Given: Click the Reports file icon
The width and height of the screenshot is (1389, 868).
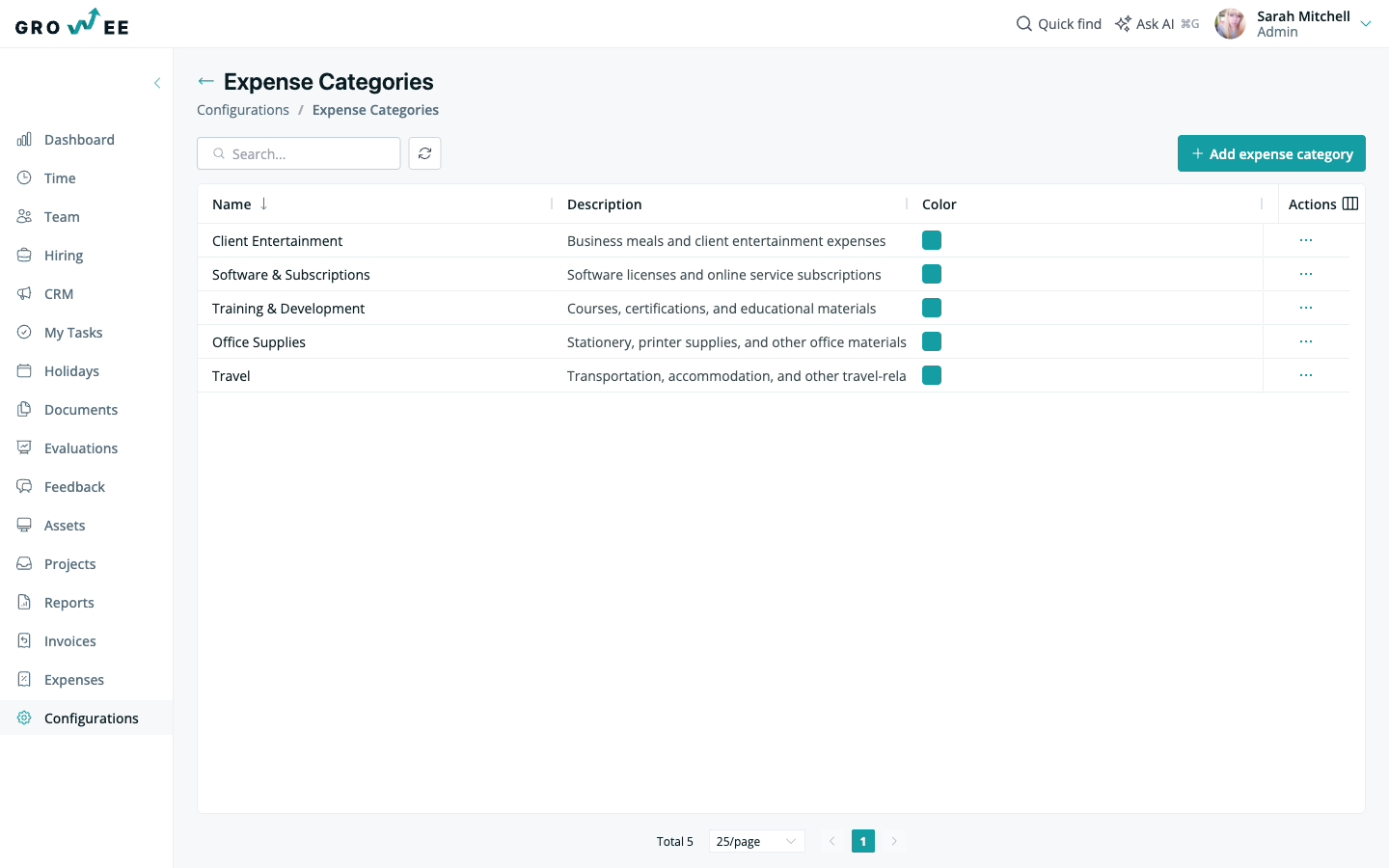Looking at the screenshot, I should (24, 603).
